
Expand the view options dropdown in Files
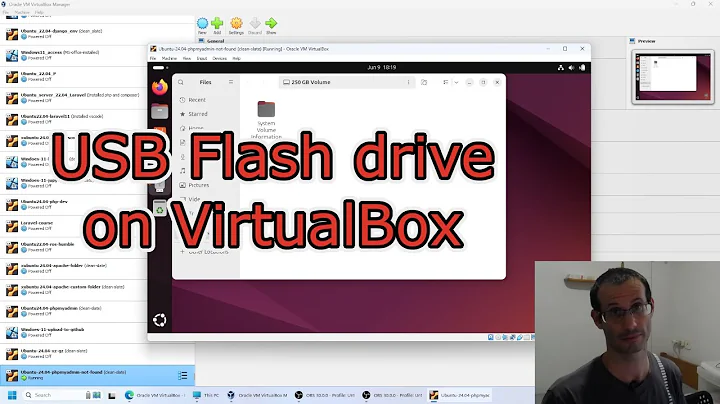pos(456,82)
